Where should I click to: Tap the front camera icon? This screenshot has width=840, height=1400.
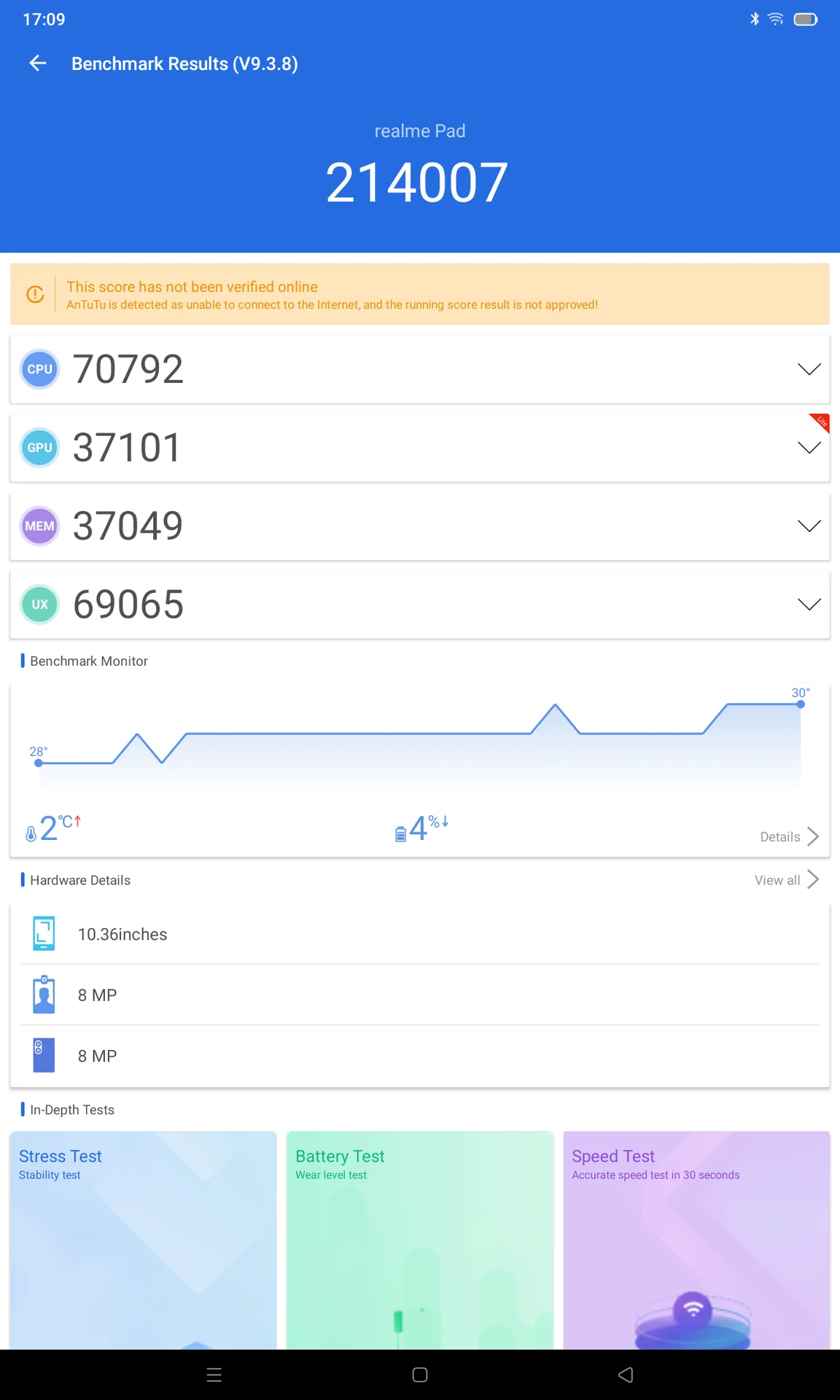44,995
